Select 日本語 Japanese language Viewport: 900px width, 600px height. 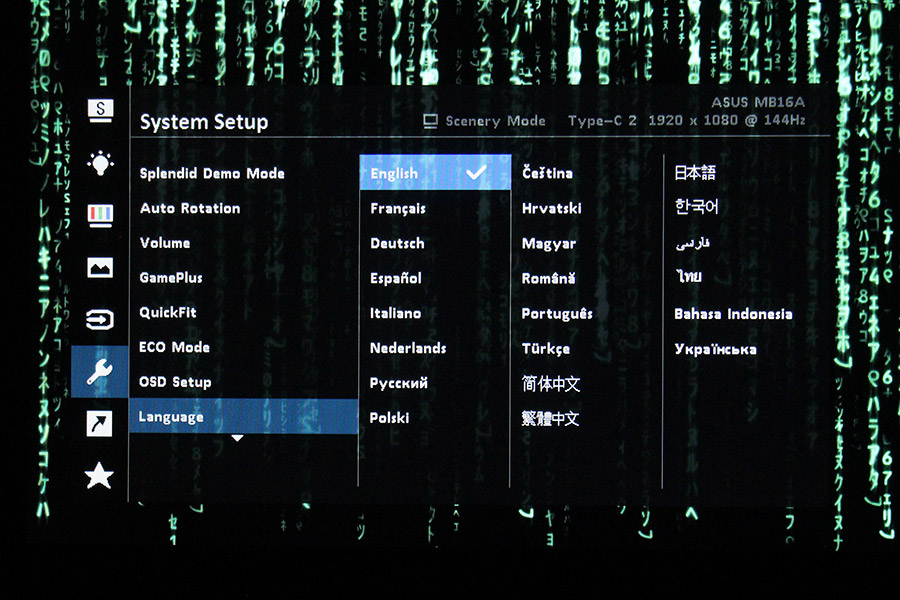click(x=695, y=173)
